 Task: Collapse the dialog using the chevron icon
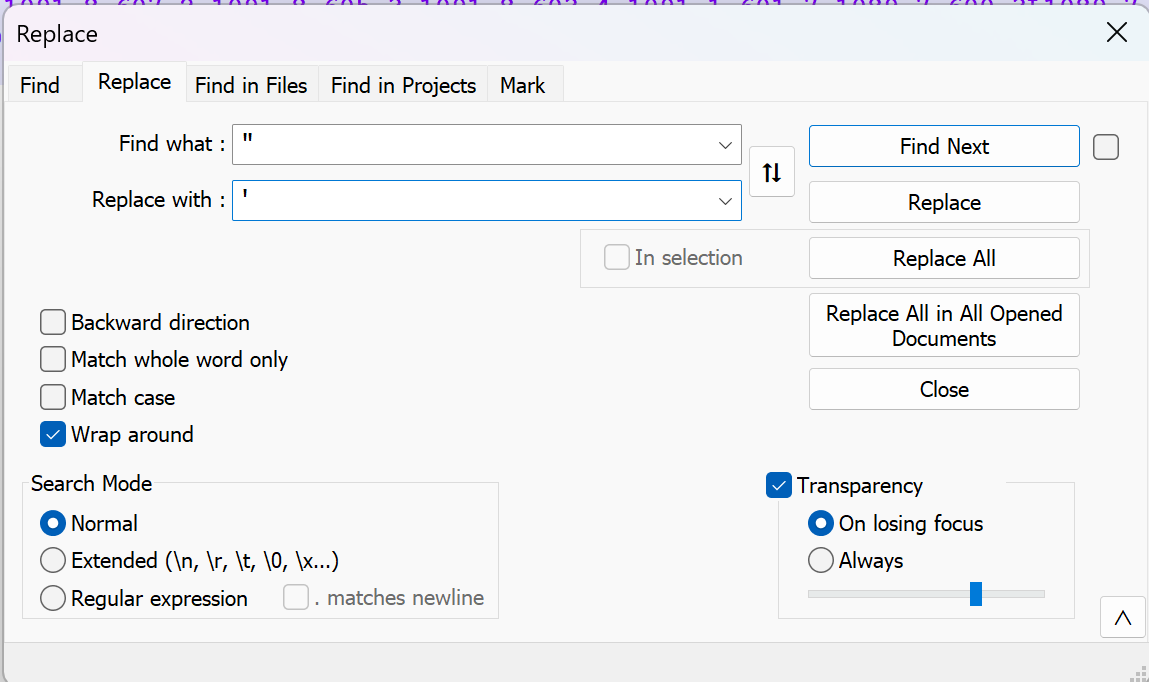[1122, 617]
